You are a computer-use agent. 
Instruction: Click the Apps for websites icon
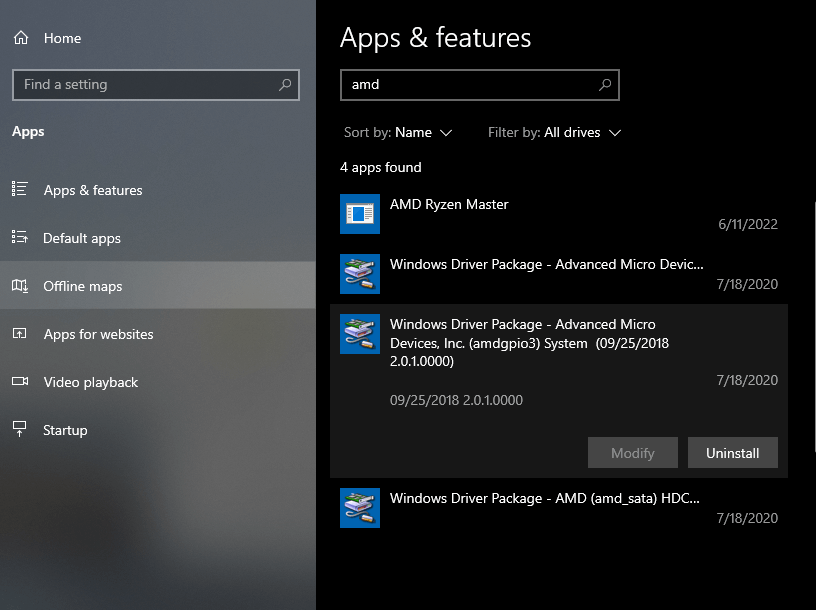20,334
